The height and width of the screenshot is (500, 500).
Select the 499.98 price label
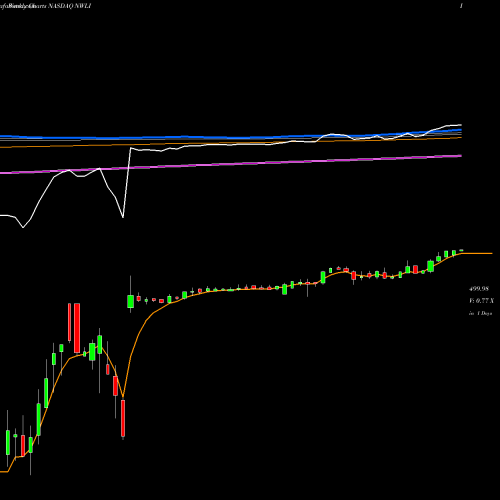(x=479, y=289)
